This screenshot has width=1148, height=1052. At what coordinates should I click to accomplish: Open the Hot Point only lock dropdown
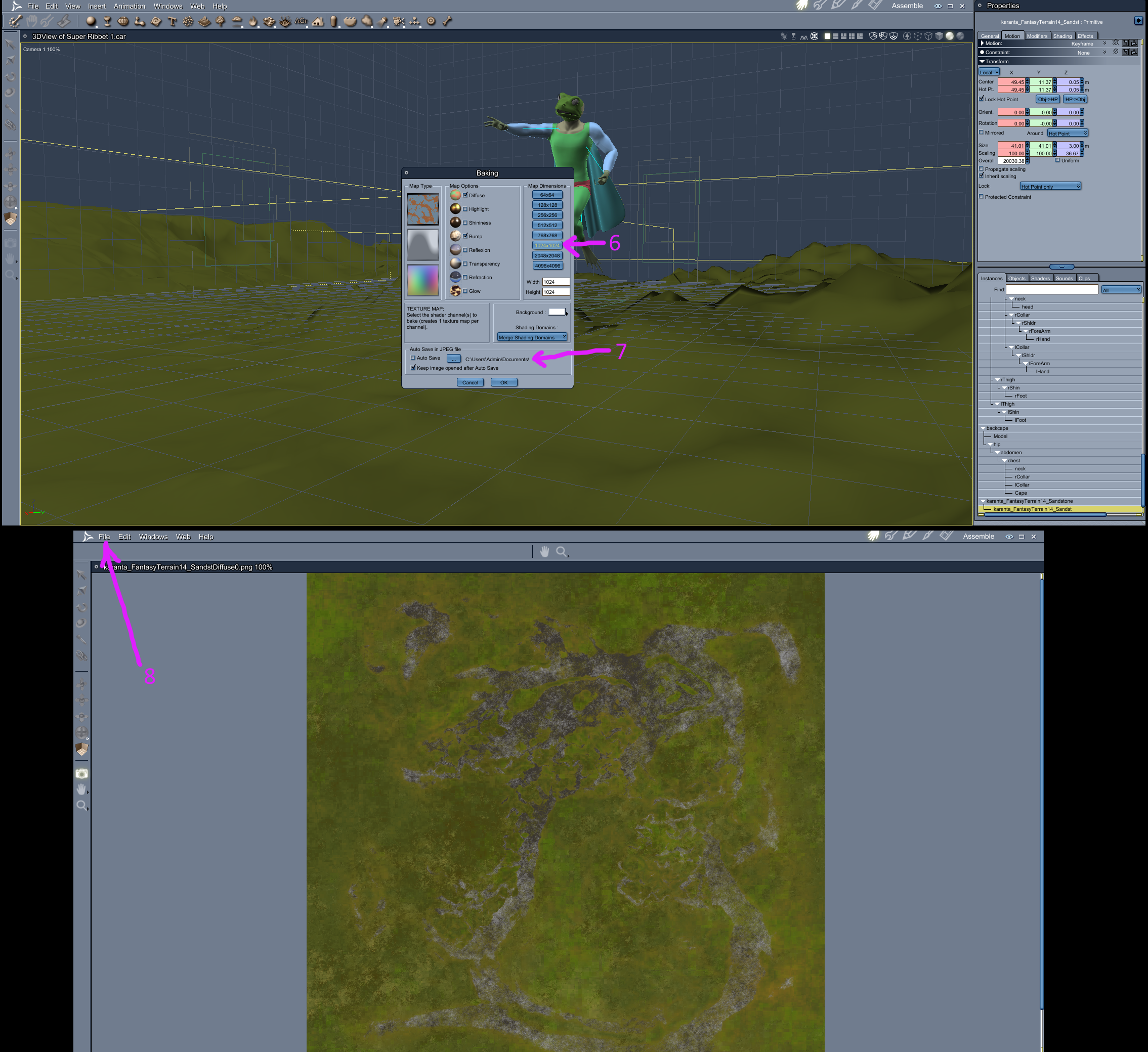(x=1049, y=186)
